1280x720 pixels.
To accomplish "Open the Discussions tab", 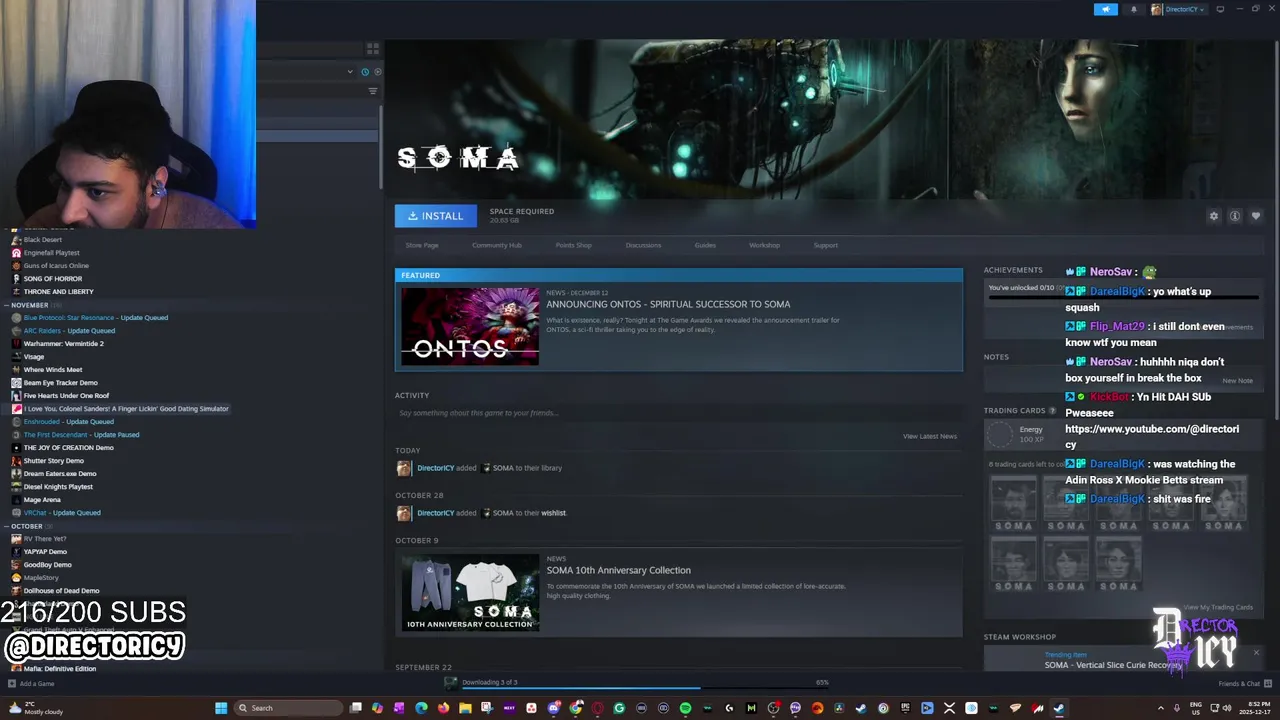I will coord(643,245).
